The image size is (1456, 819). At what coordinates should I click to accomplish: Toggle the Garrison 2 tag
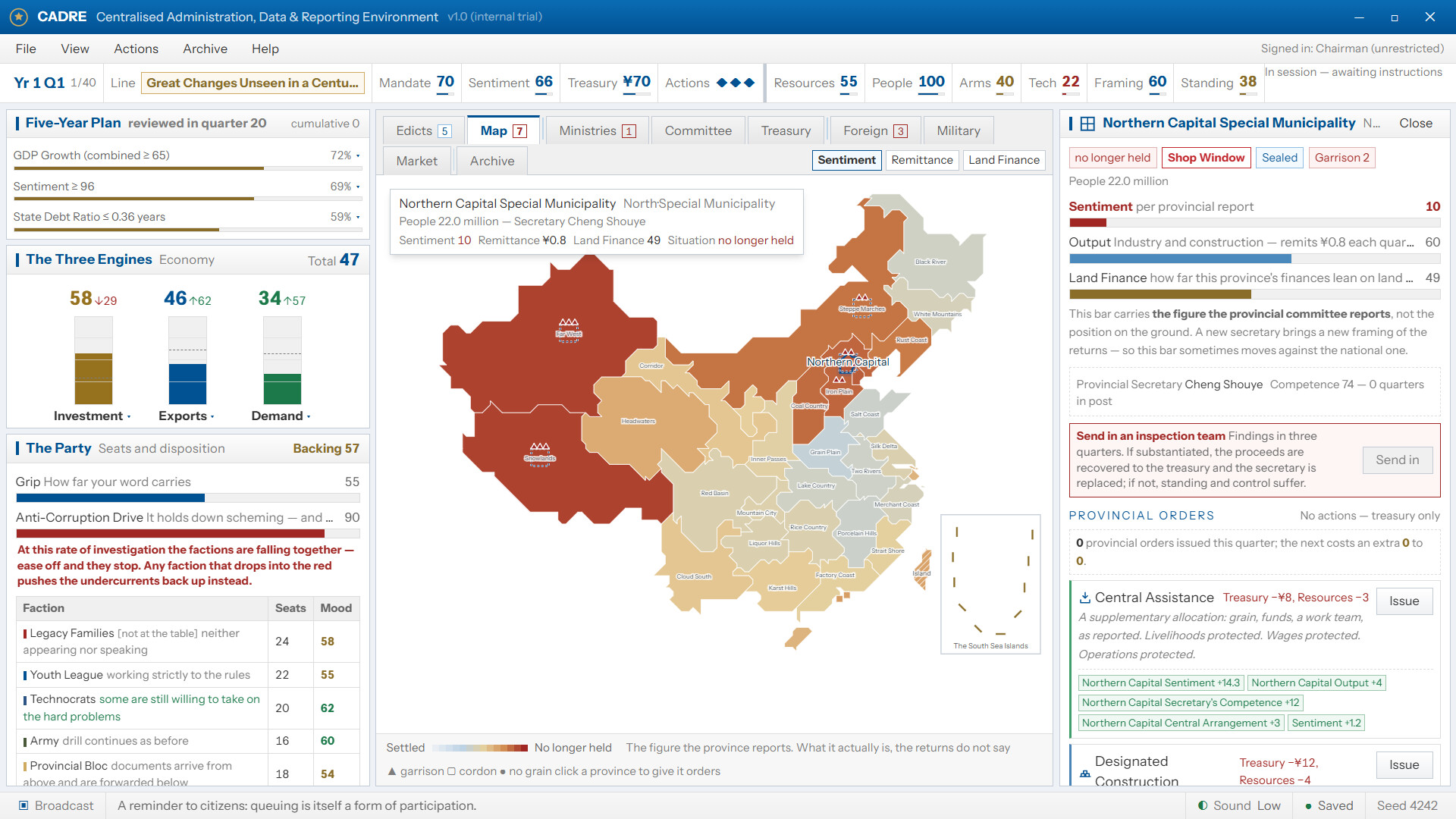click(x=1341, y=158)
